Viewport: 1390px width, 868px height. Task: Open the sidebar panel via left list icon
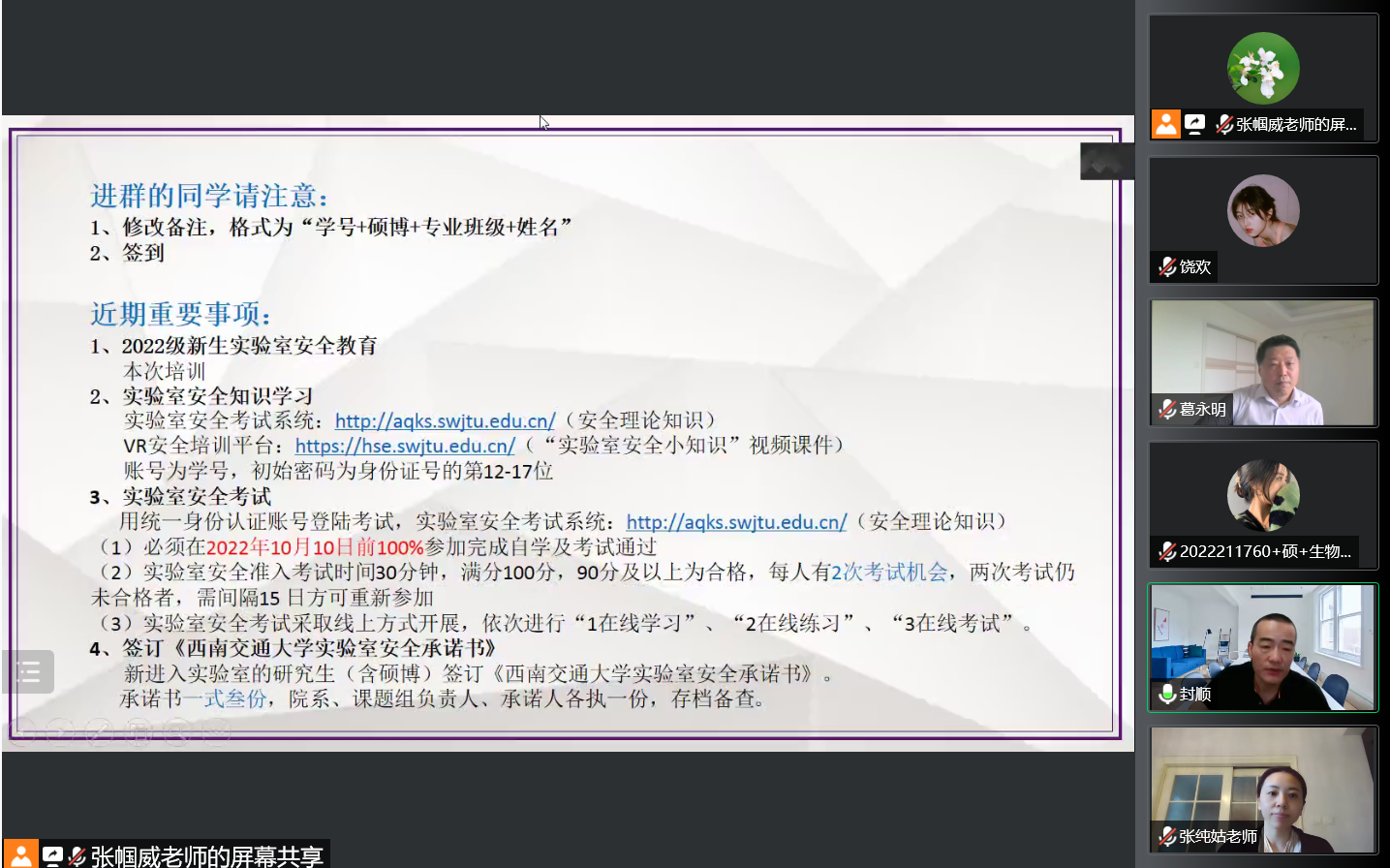27,671
